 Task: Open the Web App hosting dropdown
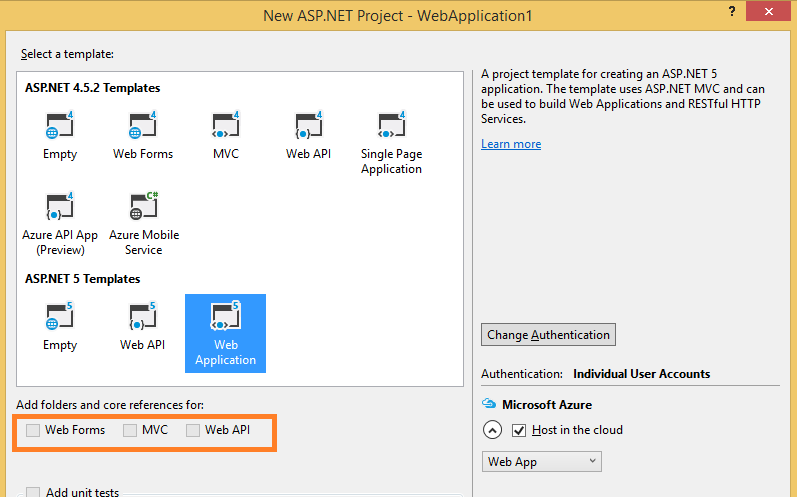pos(541,461)
